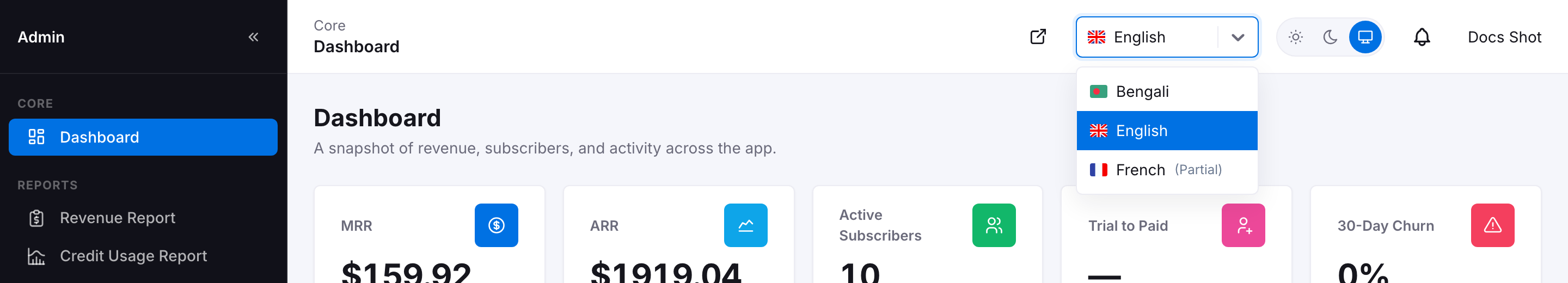Choose Bengali from language list
The width and height of the screenshot is (1568, 283).
pyautogui.click(x=1167, y=92)
